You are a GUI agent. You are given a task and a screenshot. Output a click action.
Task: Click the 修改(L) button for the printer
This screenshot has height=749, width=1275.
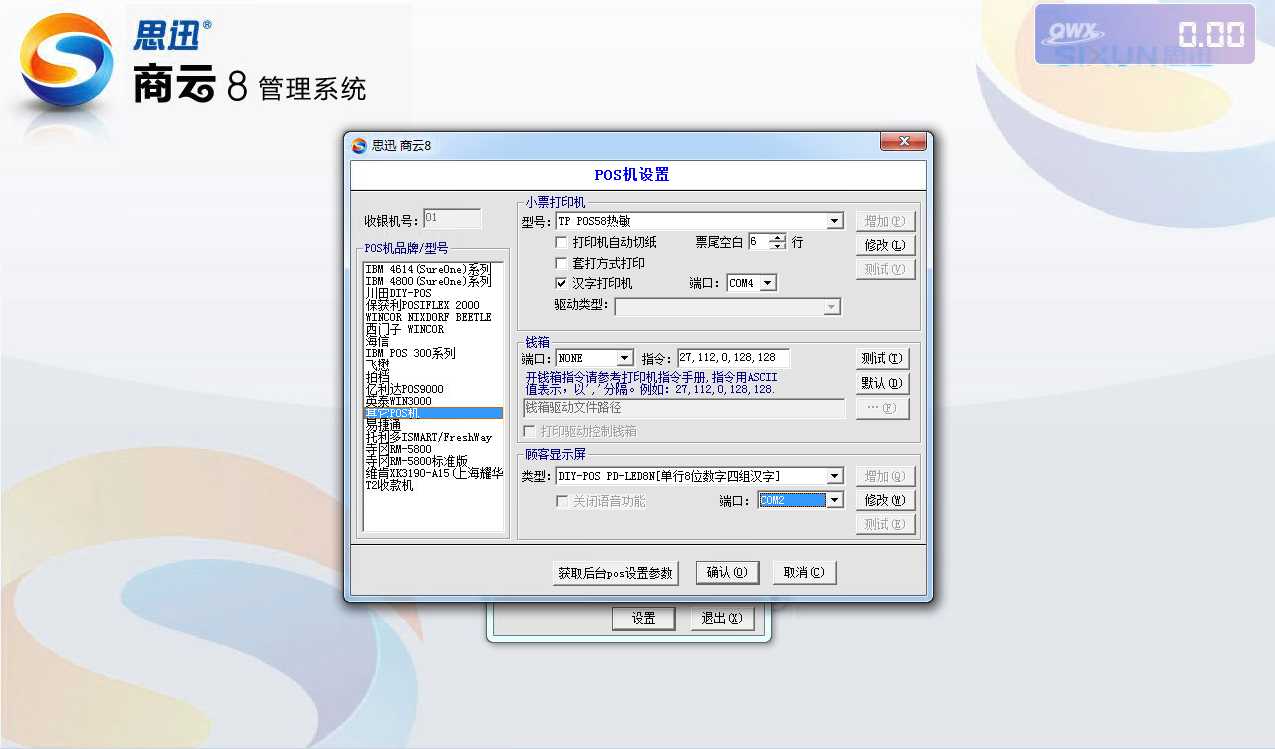coord(885,245)
